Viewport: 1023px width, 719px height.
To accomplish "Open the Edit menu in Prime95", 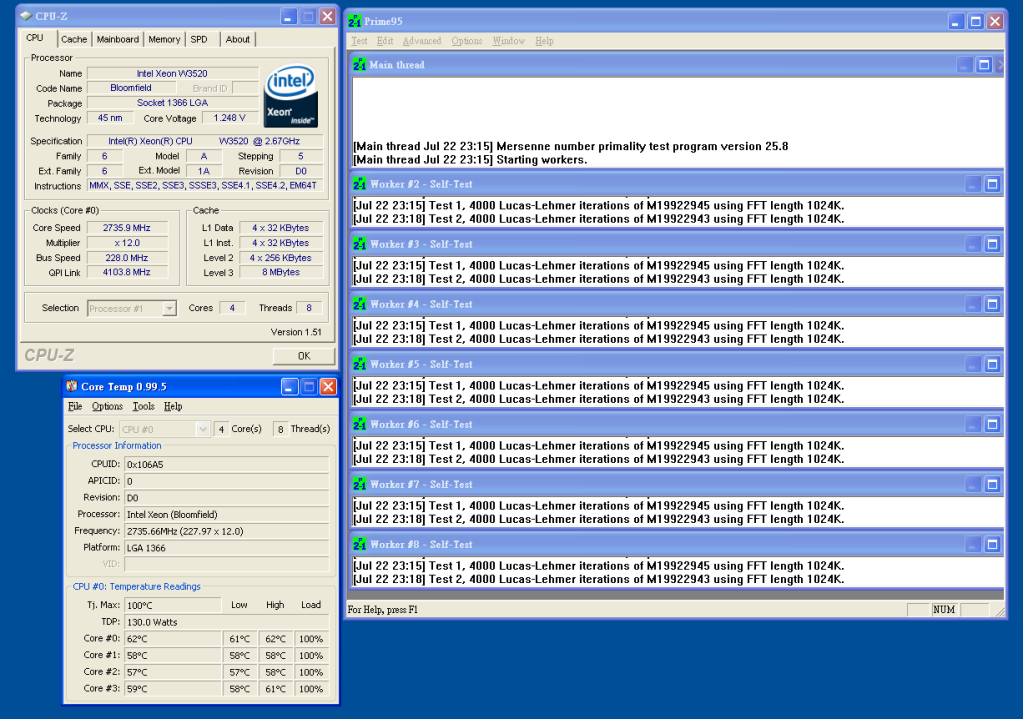I will [385, 41].
